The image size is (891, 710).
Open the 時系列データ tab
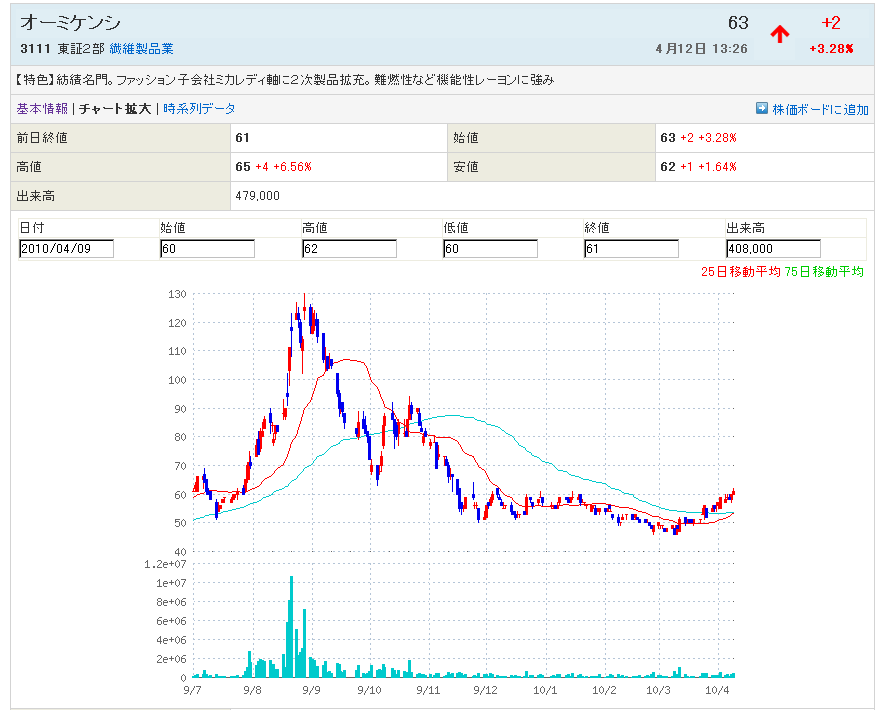click(199, 109)
